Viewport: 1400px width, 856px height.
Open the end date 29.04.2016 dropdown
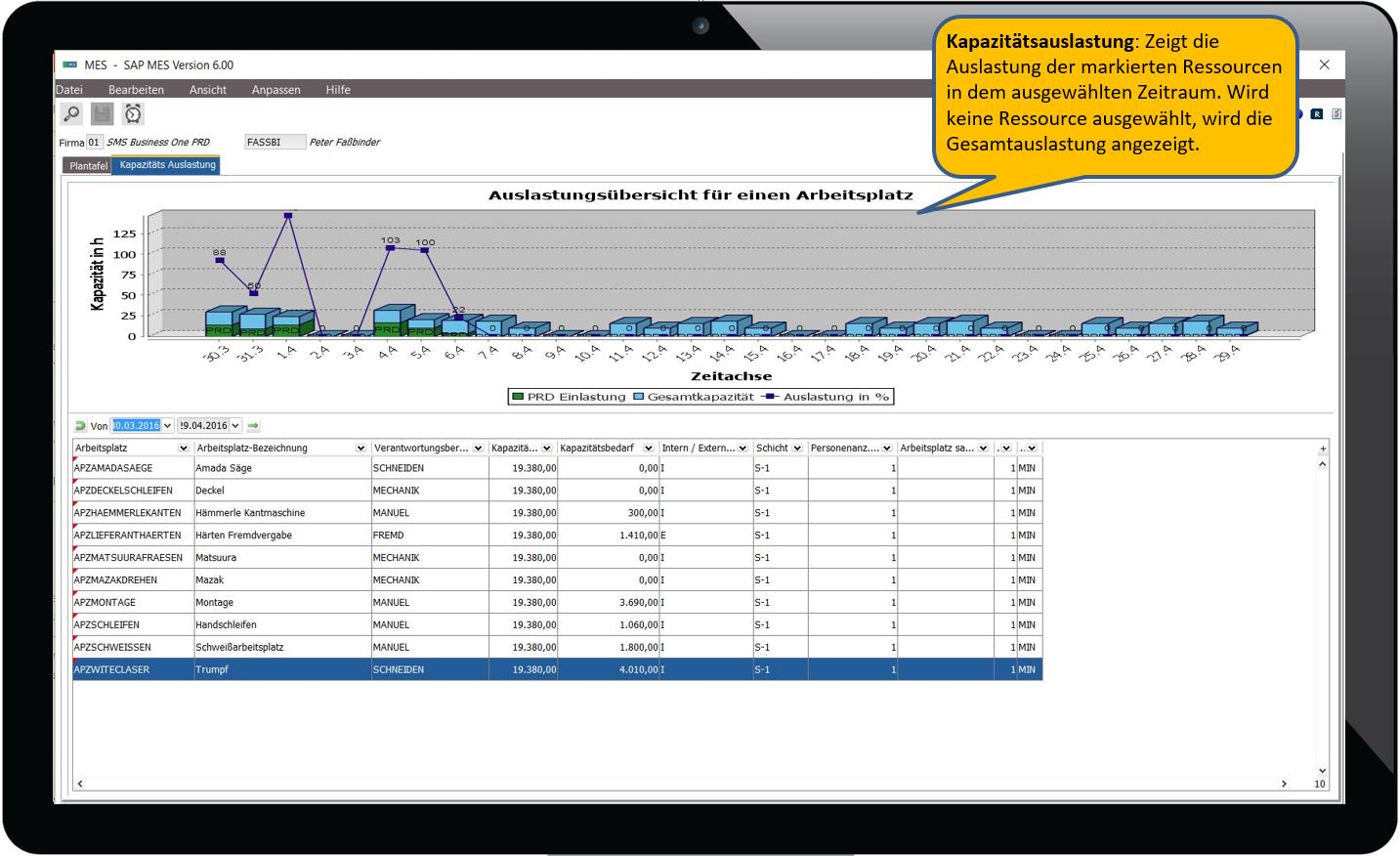234,426
